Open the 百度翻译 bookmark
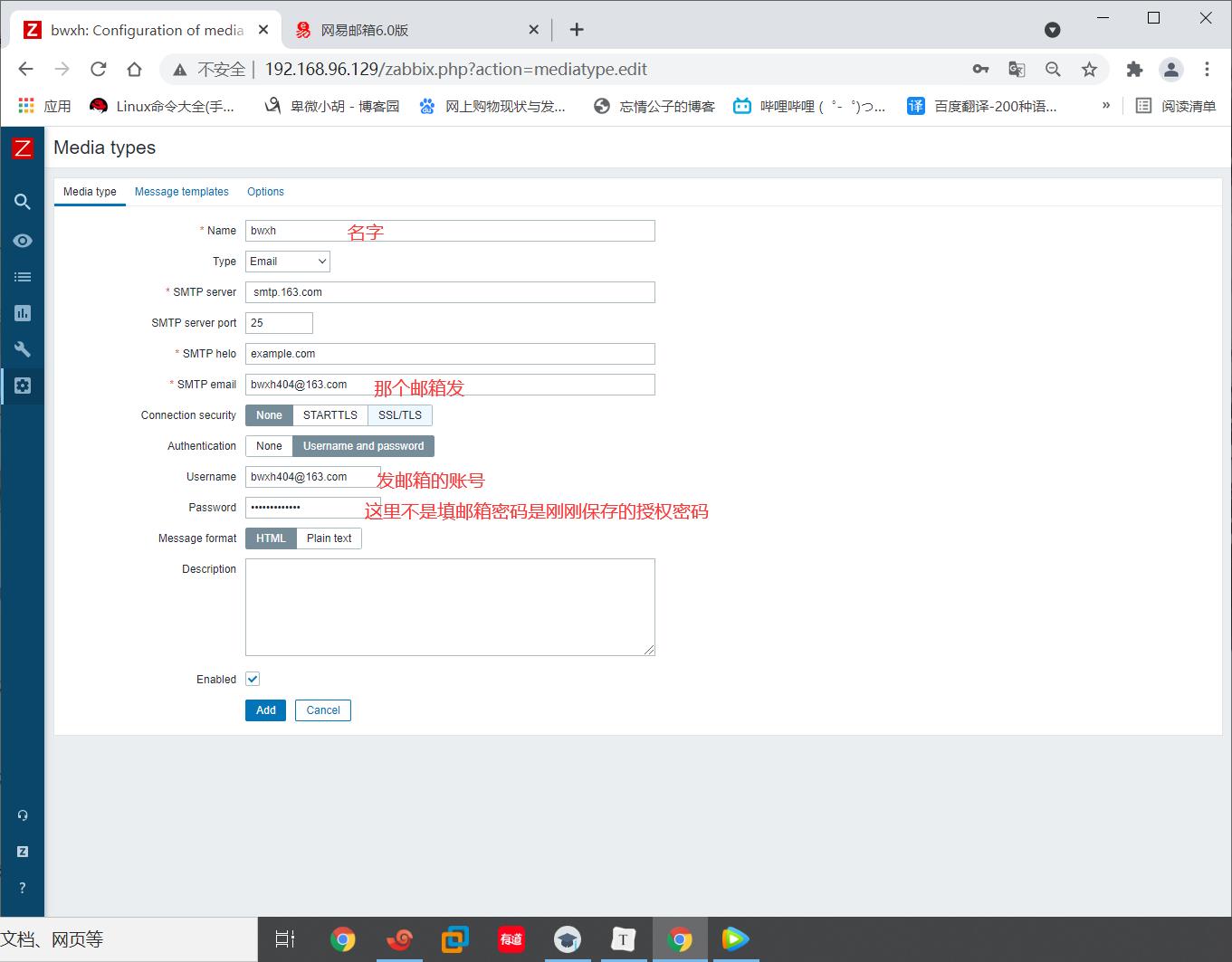The height and width of the screenshot is (962, 1232). coord(982,106)
